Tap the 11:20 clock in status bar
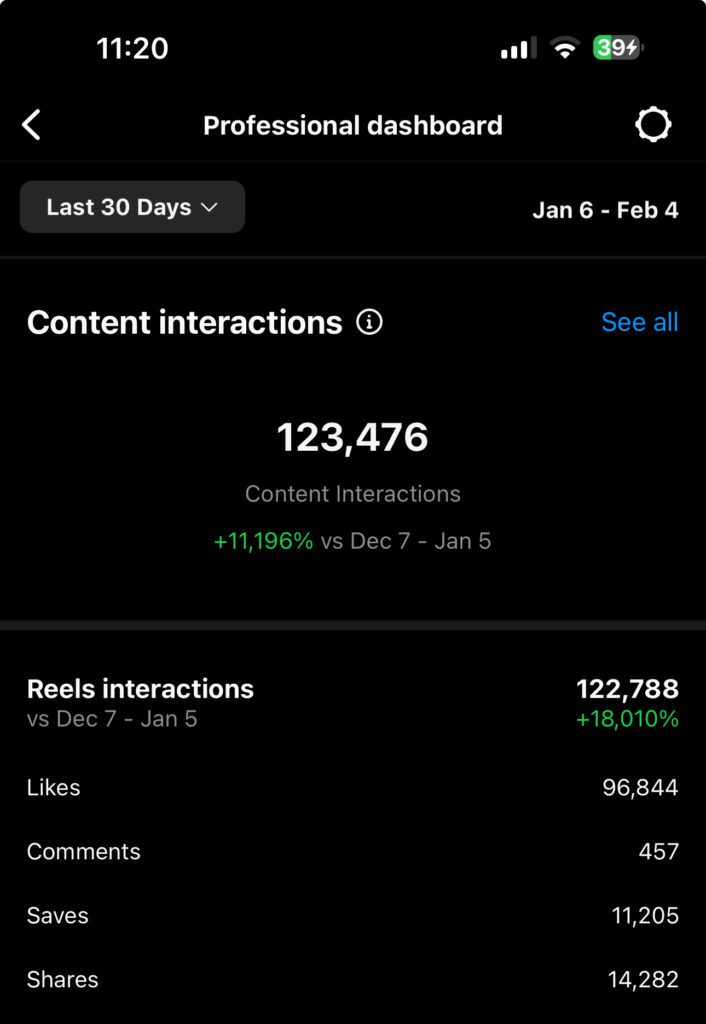 [132, 48]
